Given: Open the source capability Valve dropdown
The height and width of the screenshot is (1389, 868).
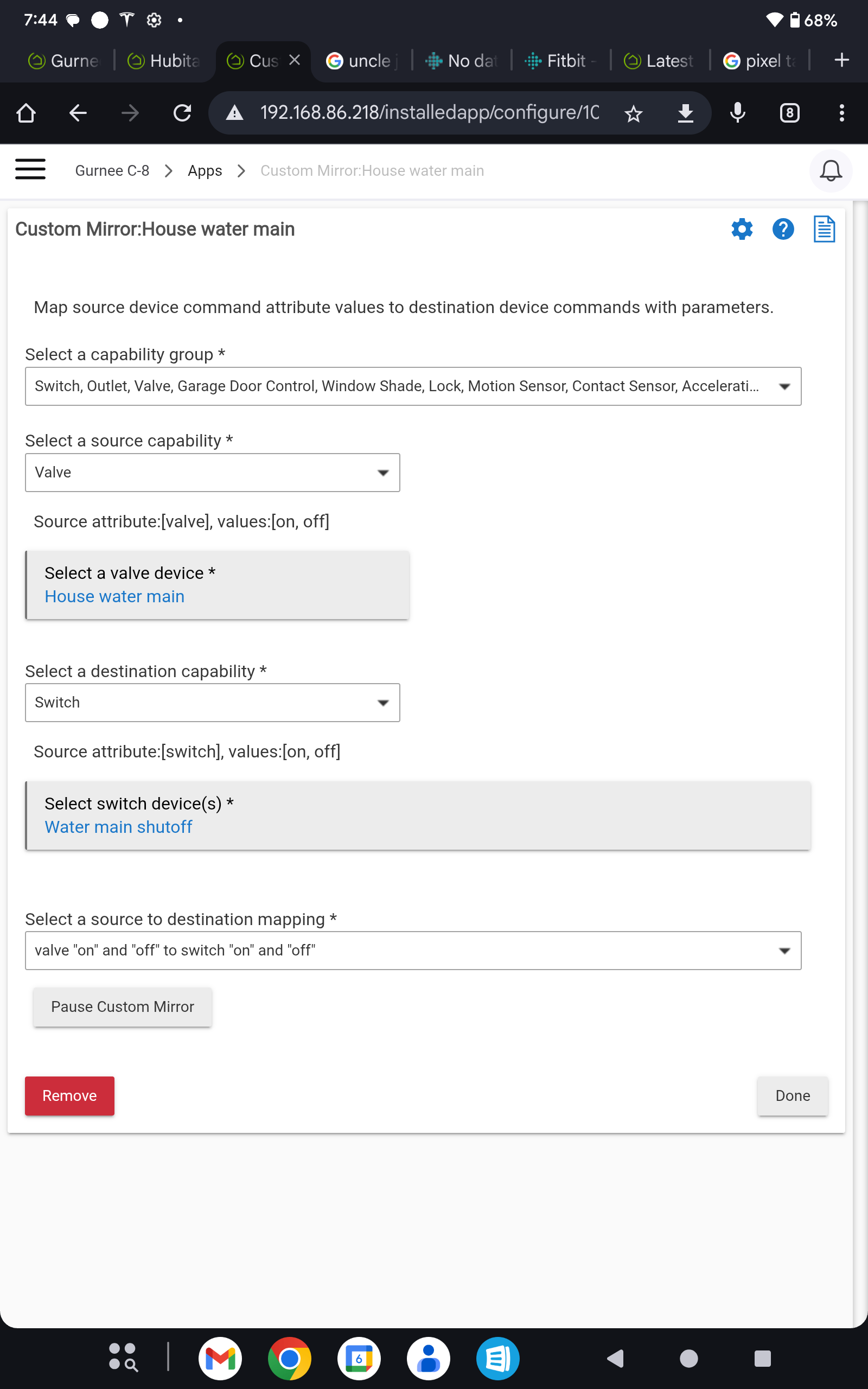Looking at the screenshot, I should tap(384, 473).
